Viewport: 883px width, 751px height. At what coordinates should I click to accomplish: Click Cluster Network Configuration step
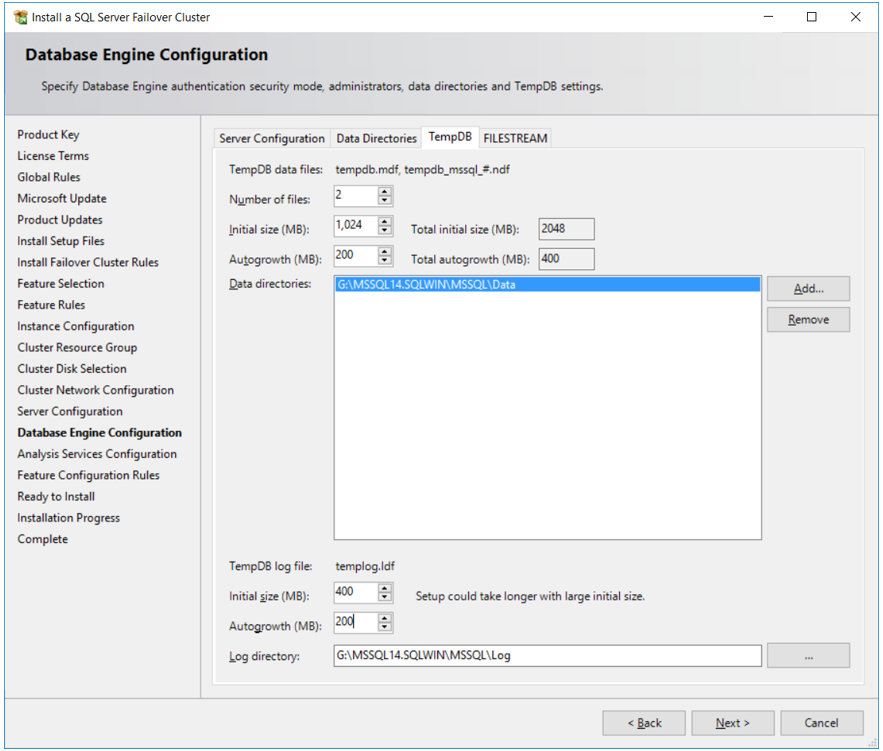click(96, 390)
